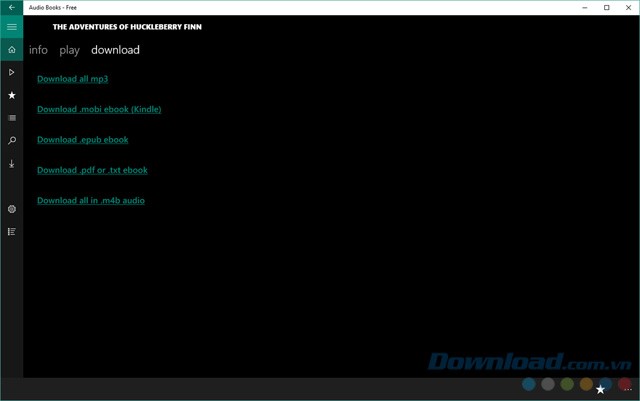640x401 pixels.
Task: Open the now playing sidebar icon
Action: pyautogui.click(x=12, y=73)
